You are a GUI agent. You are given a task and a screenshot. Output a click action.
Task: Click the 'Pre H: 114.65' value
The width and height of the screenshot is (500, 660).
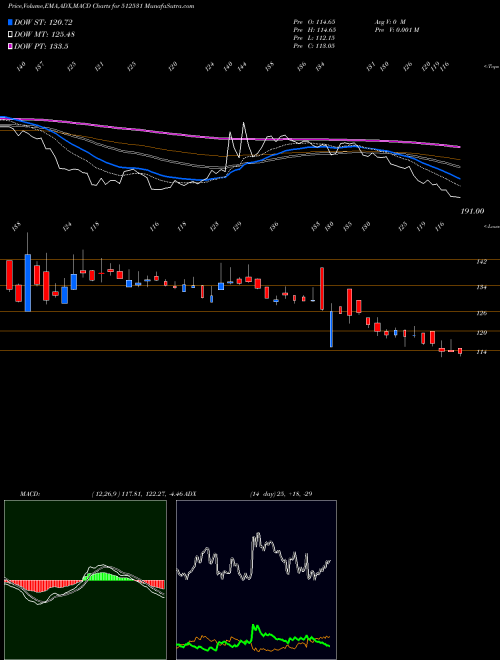pos(314,30)
